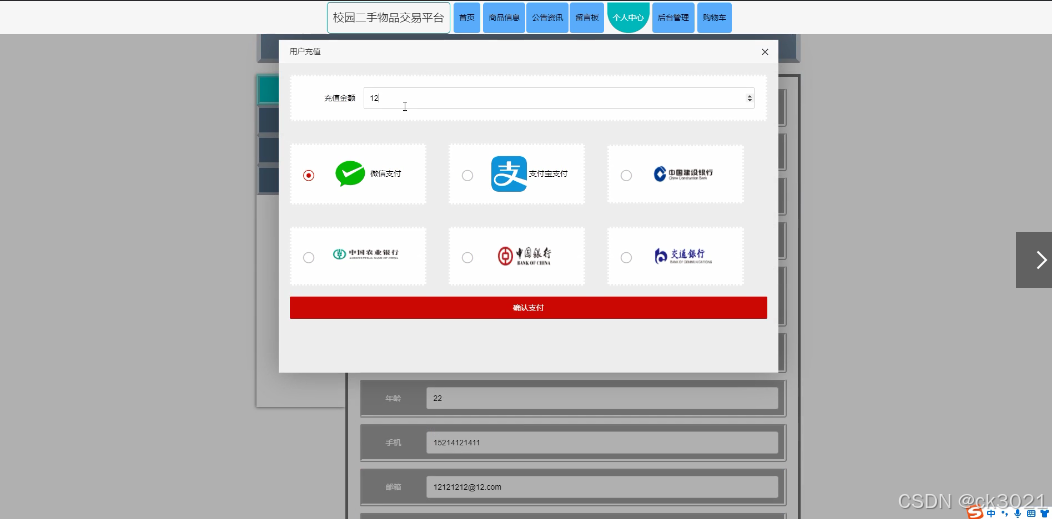The width and height of the screenshot is (1052, 519).
Task: Click the red 确认支付 button
Action: 528,308
